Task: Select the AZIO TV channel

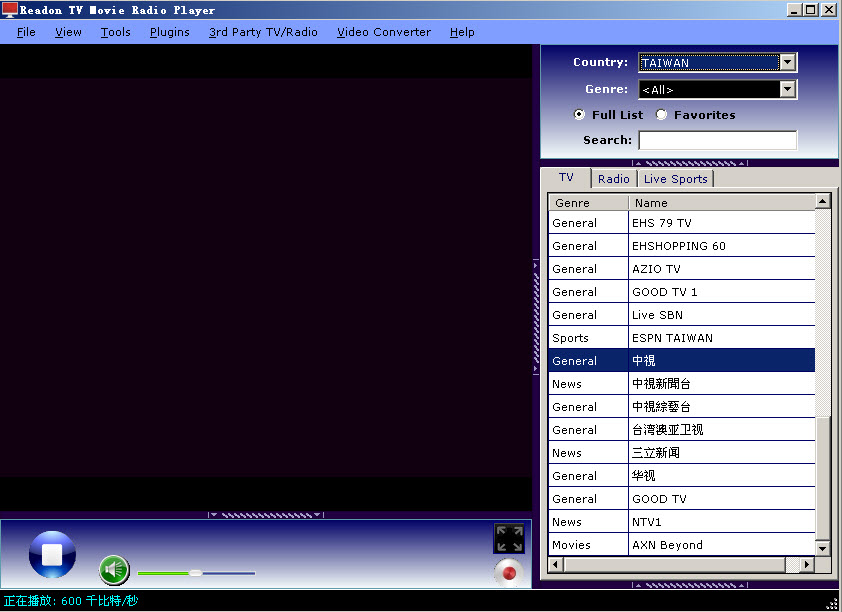Action: point(681,269)
